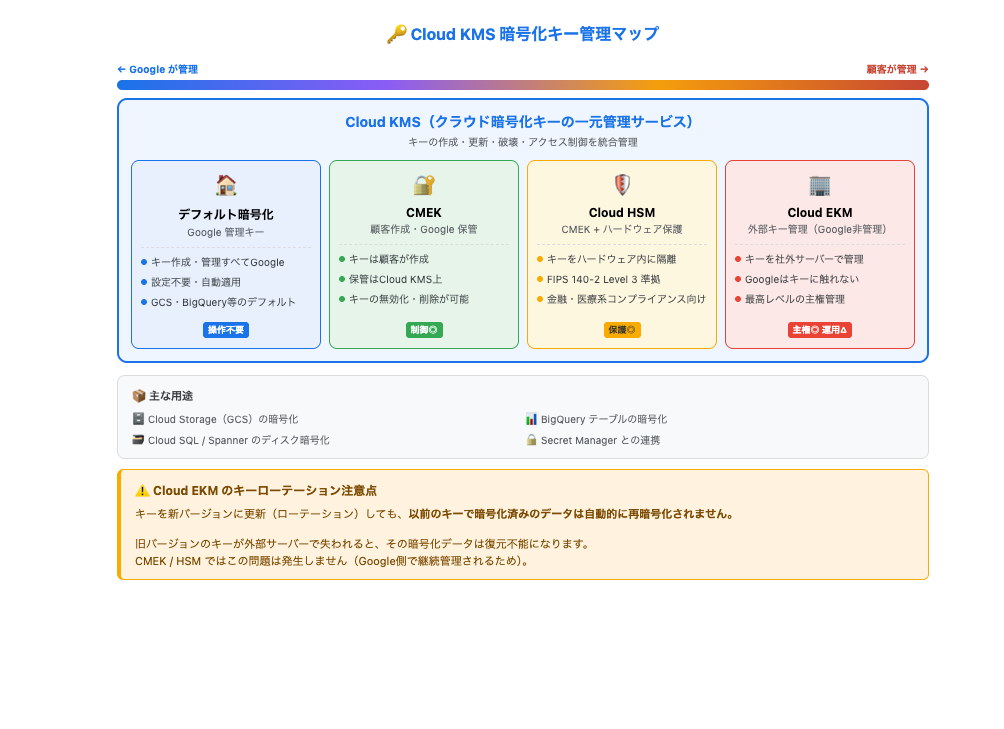Click the 旧バージョンのキーが外部サーバーで失われると sentence

[362, 544]
